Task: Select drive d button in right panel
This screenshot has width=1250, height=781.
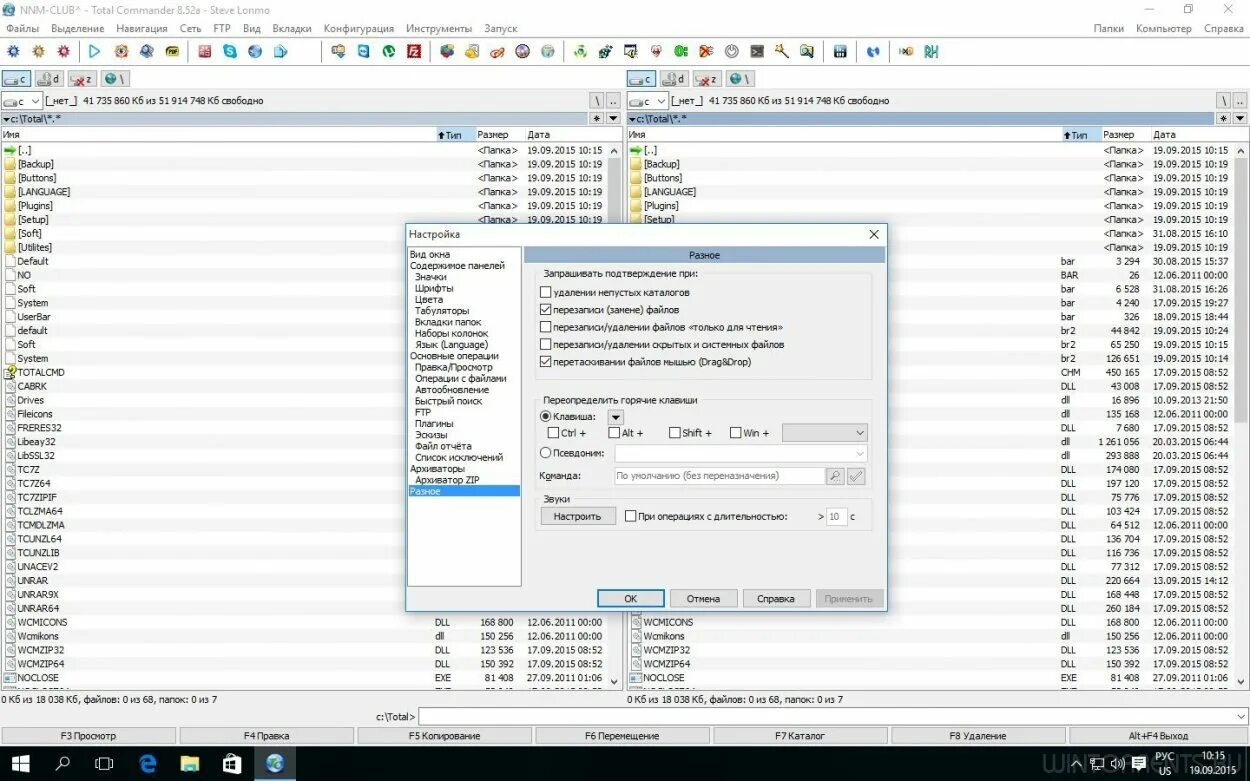Action: pyautogui.click(x=674, y=78)
